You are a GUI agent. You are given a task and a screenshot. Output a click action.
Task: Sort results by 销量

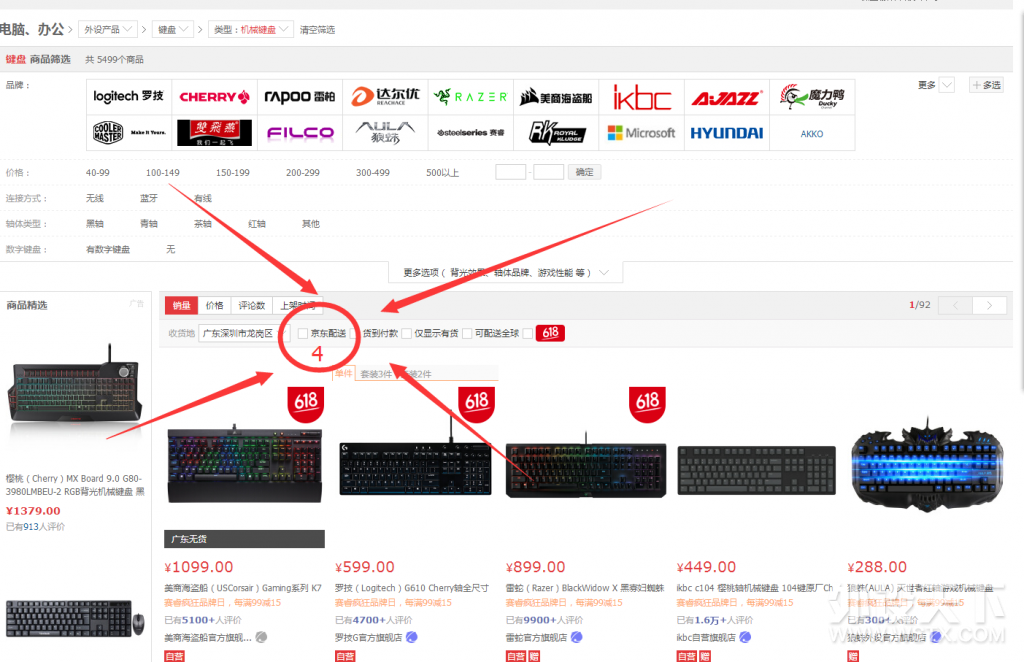pos(182,306)
